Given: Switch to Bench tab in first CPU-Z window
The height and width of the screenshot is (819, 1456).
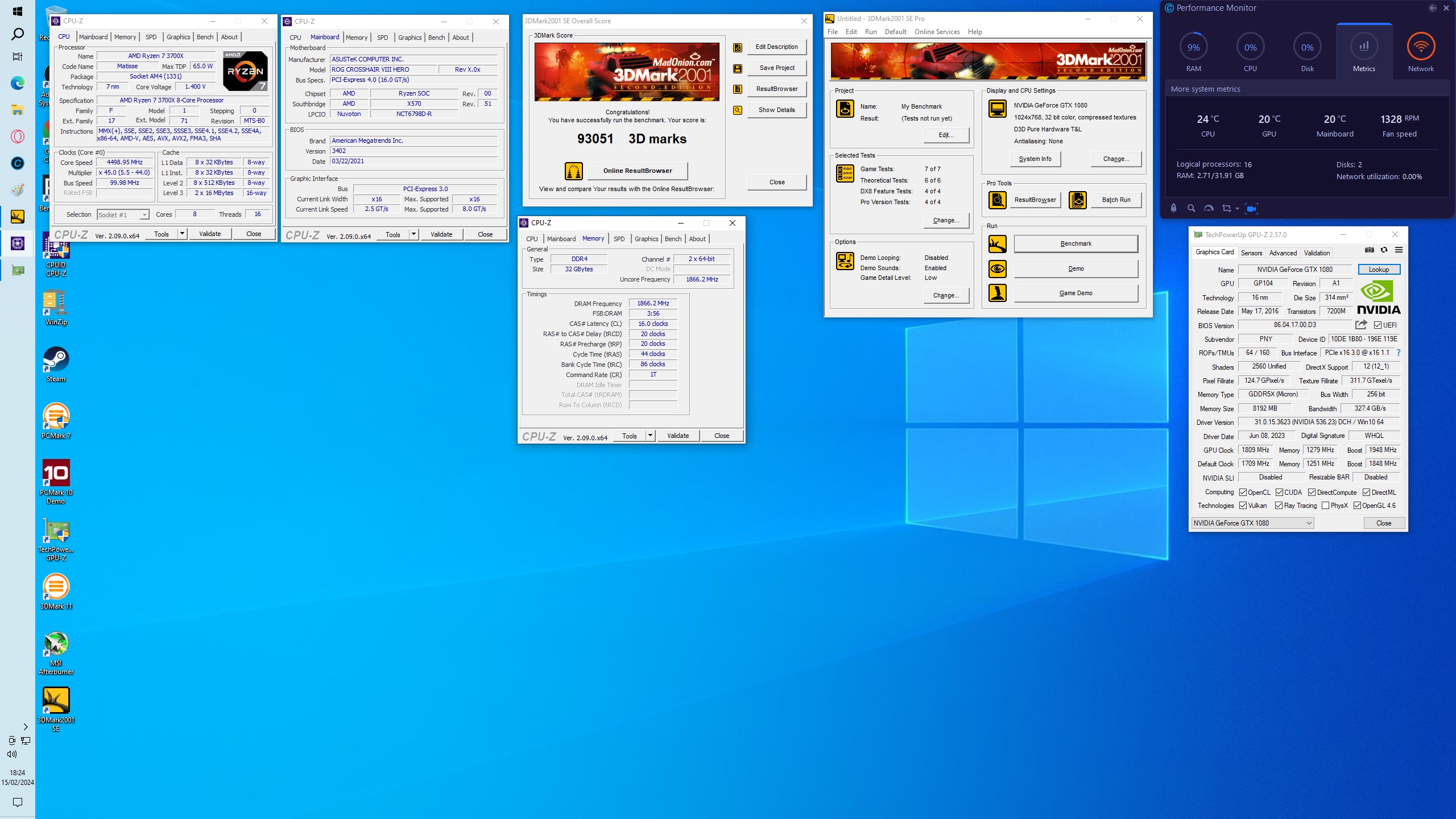Looking at the screenshot, I should [x=205, y=37].
